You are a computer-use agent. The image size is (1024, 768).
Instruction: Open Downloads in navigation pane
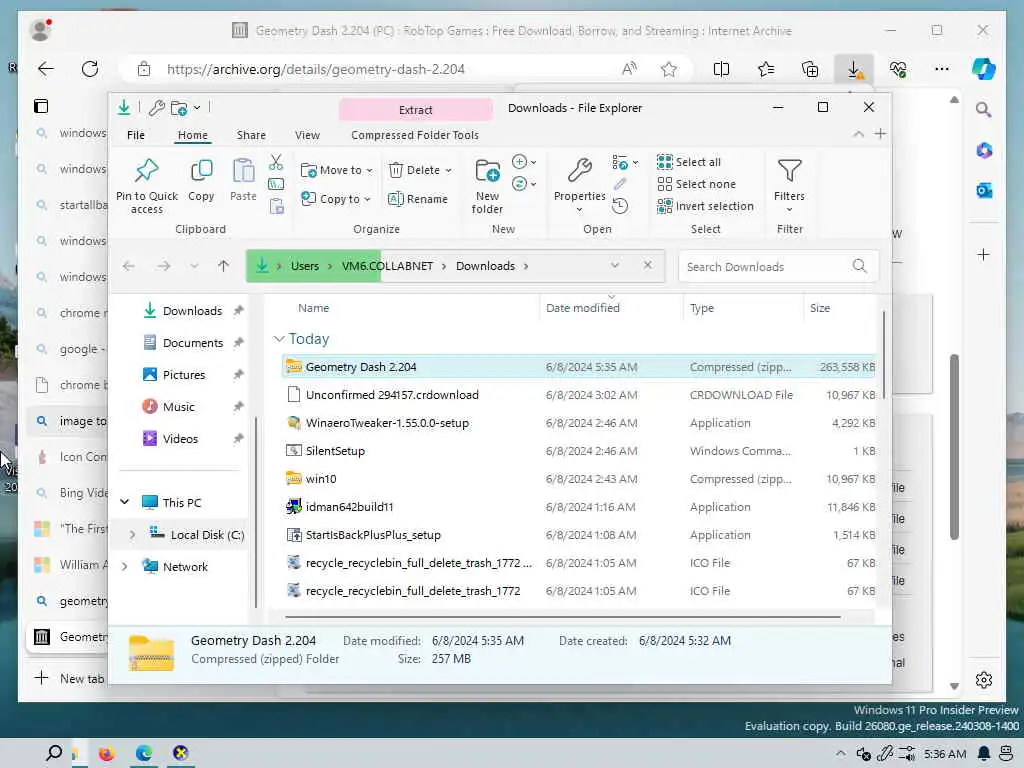click(x=193, y=311)
